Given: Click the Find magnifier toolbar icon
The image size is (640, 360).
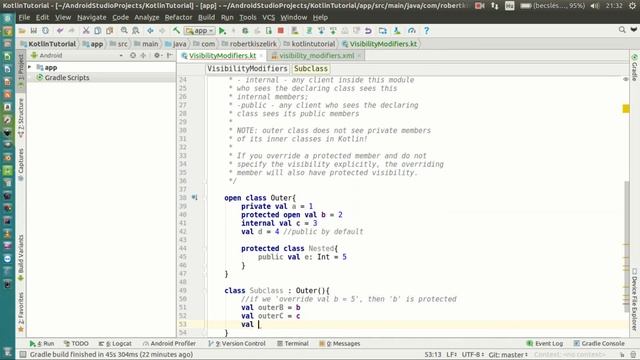Looking at the screenshot, I should [x=124, y=31].
